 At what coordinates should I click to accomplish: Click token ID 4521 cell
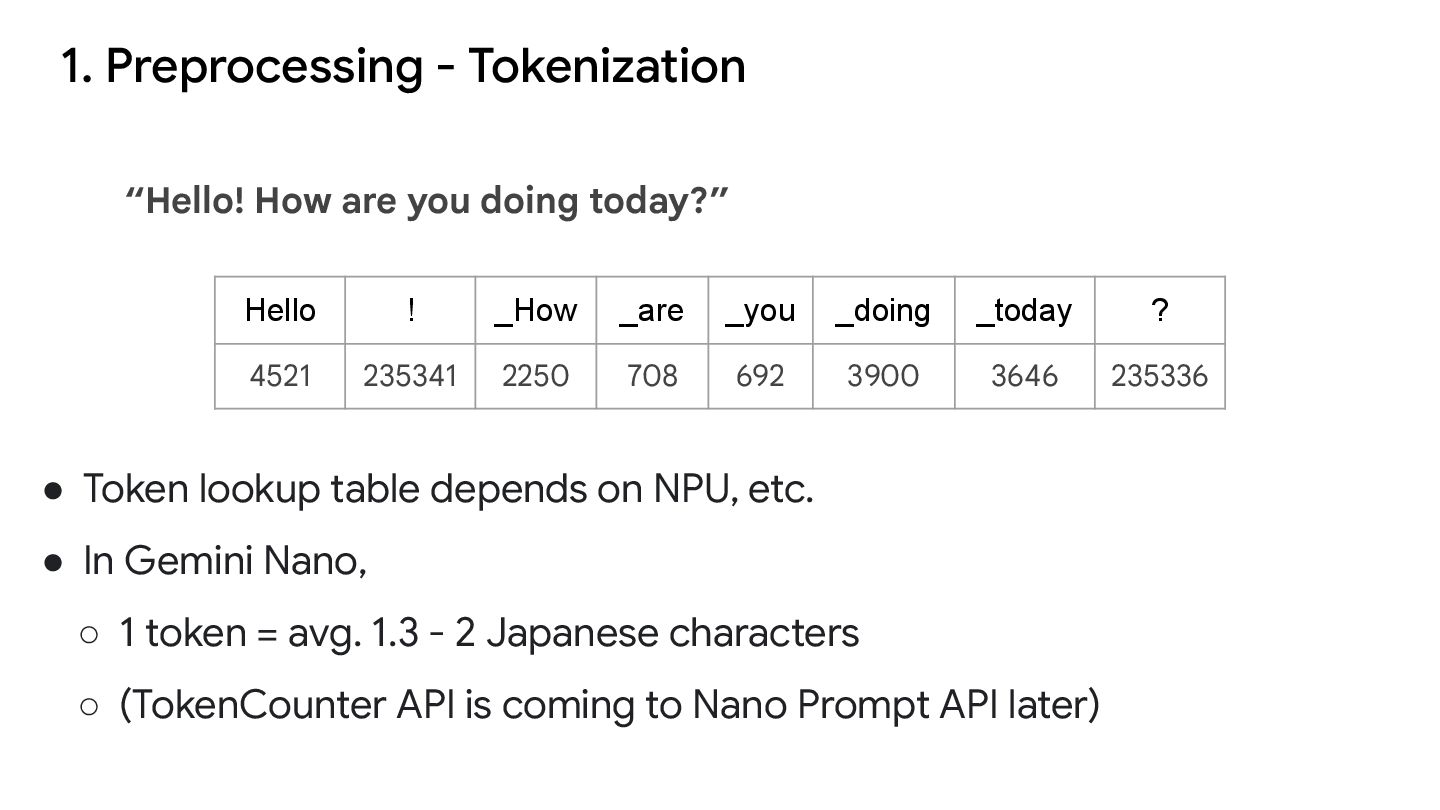[280, 376]
